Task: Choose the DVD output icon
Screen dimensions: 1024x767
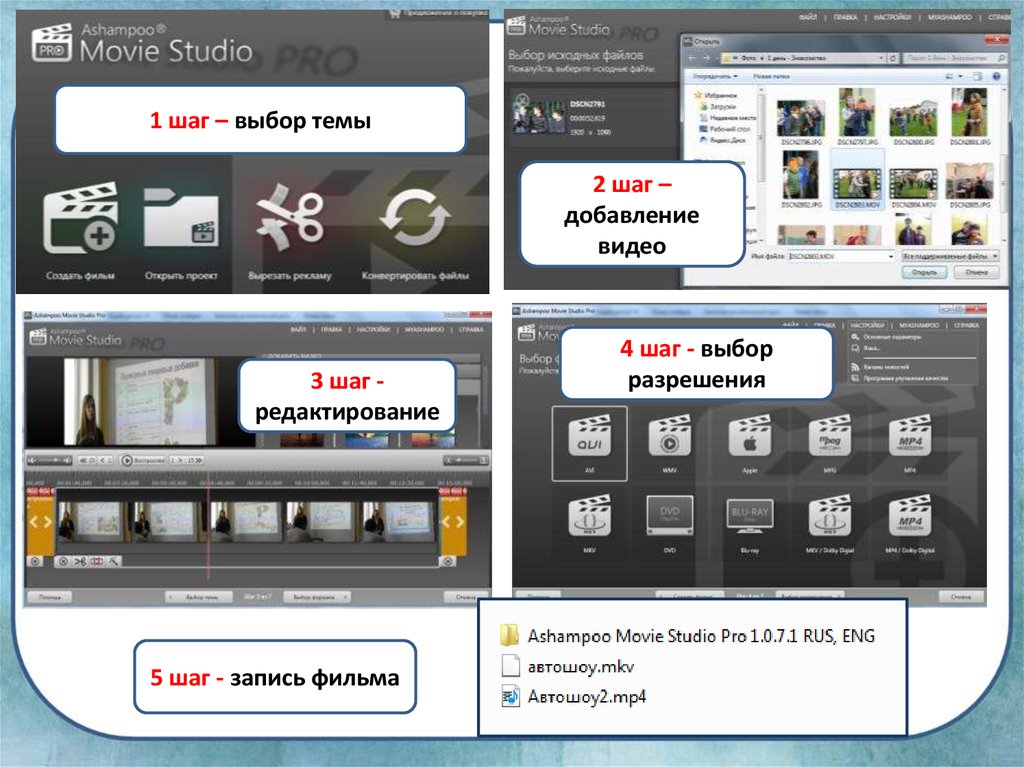Action: click(669, 515)
